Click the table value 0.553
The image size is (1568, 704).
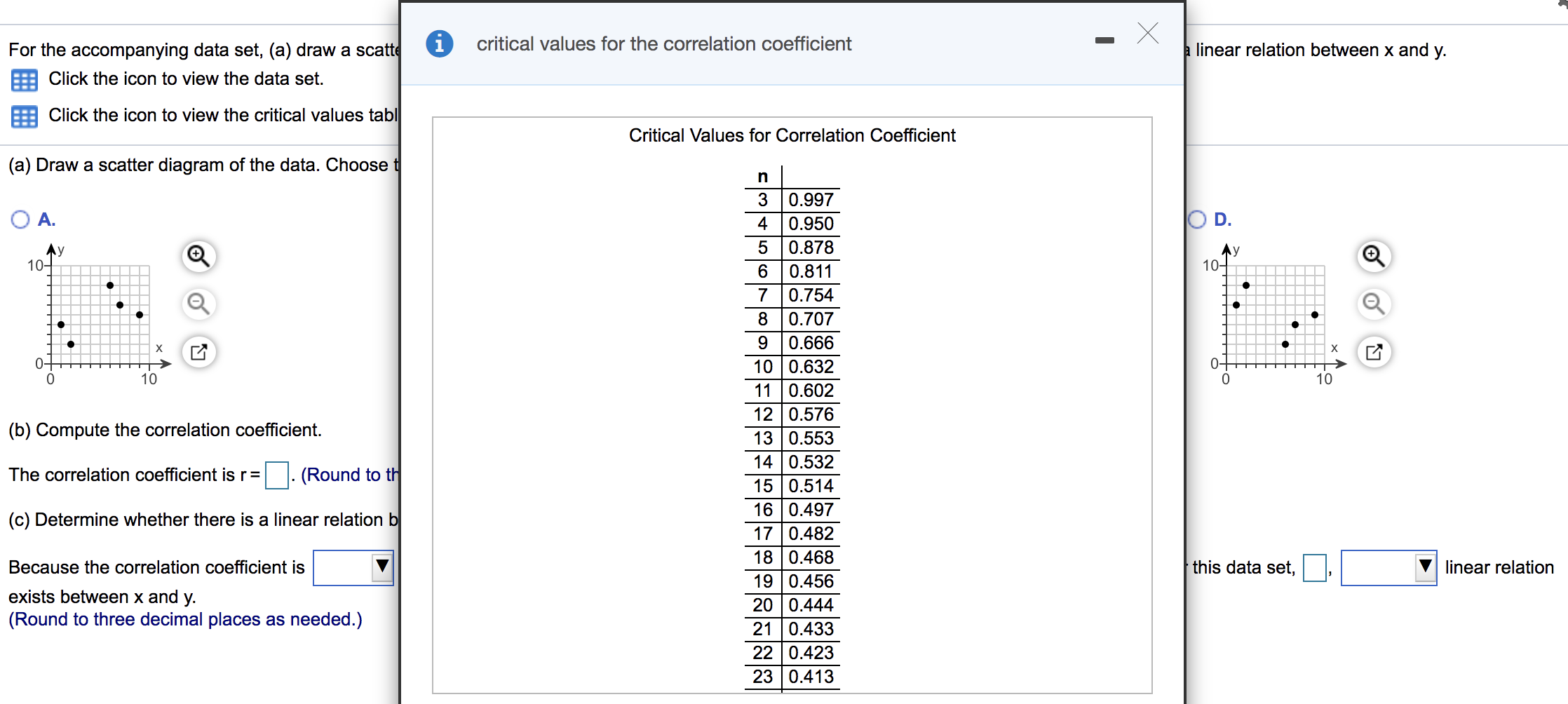click(x=811, y=438)
